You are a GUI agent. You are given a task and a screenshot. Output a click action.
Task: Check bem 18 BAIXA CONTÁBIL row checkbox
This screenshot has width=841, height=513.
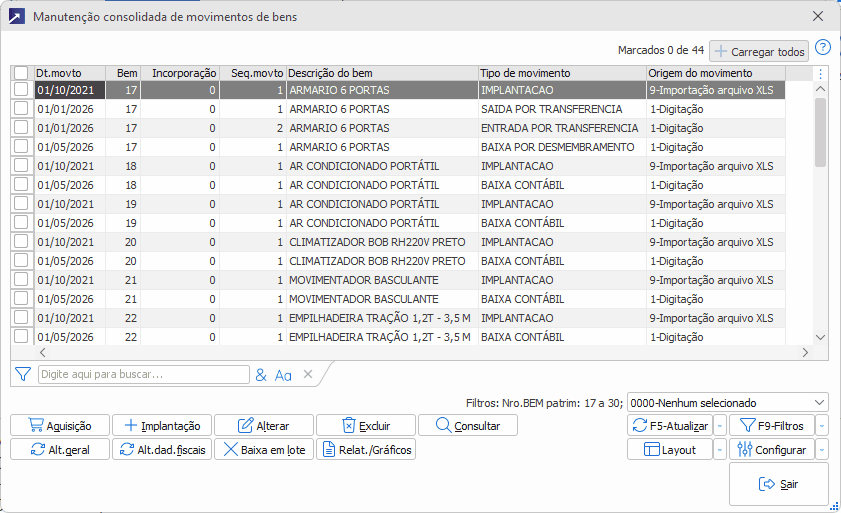click(x=21, y=185)
